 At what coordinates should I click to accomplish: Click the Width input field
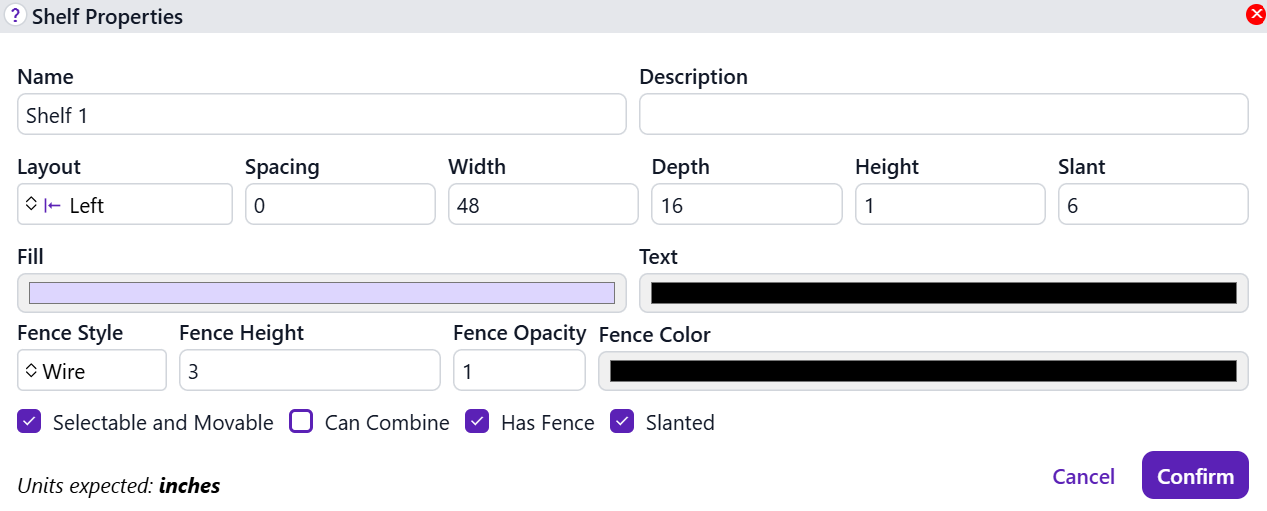point(543,205)
